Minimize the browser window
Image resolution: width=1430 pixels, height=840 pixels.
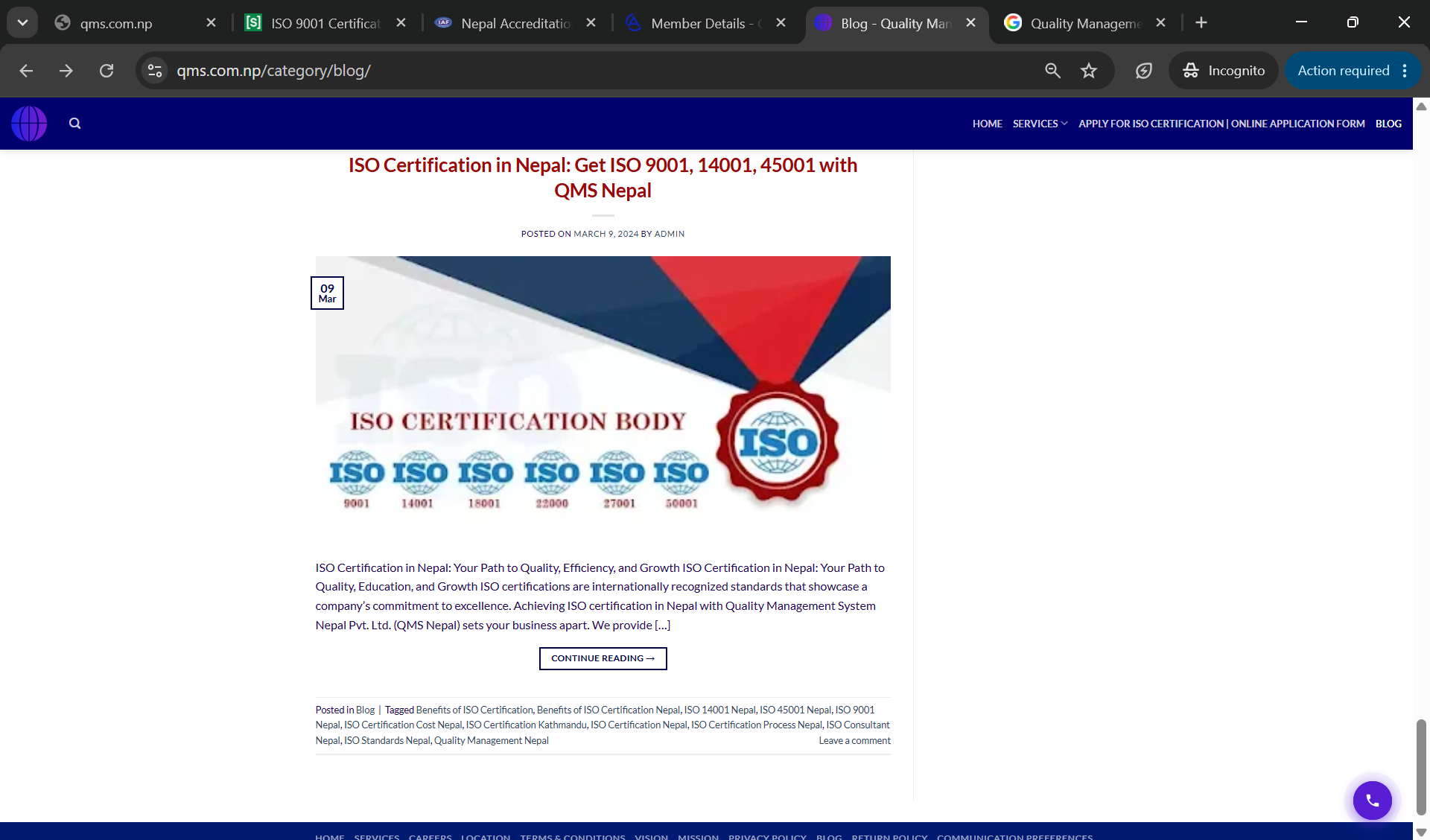(1301, 22)
